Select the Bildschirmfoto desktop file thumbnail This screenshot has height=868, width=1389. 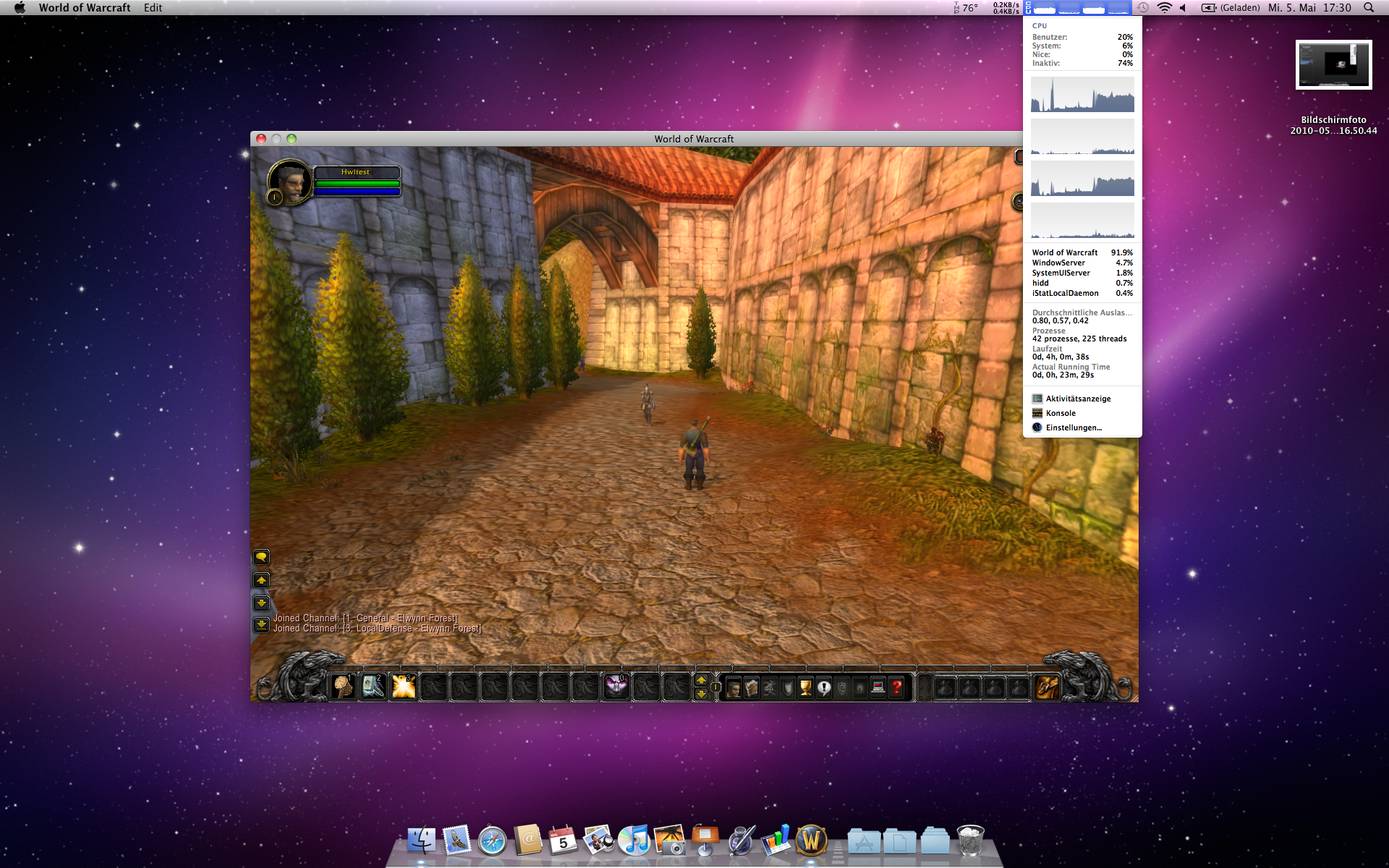(1333, 65)
